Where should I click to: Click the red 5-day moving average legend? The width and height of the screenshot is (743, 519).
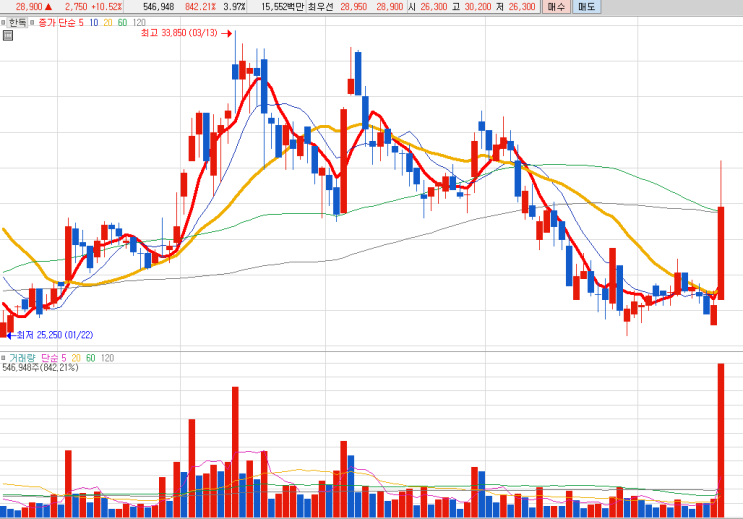pyautogui.click(x=81, y=22)
